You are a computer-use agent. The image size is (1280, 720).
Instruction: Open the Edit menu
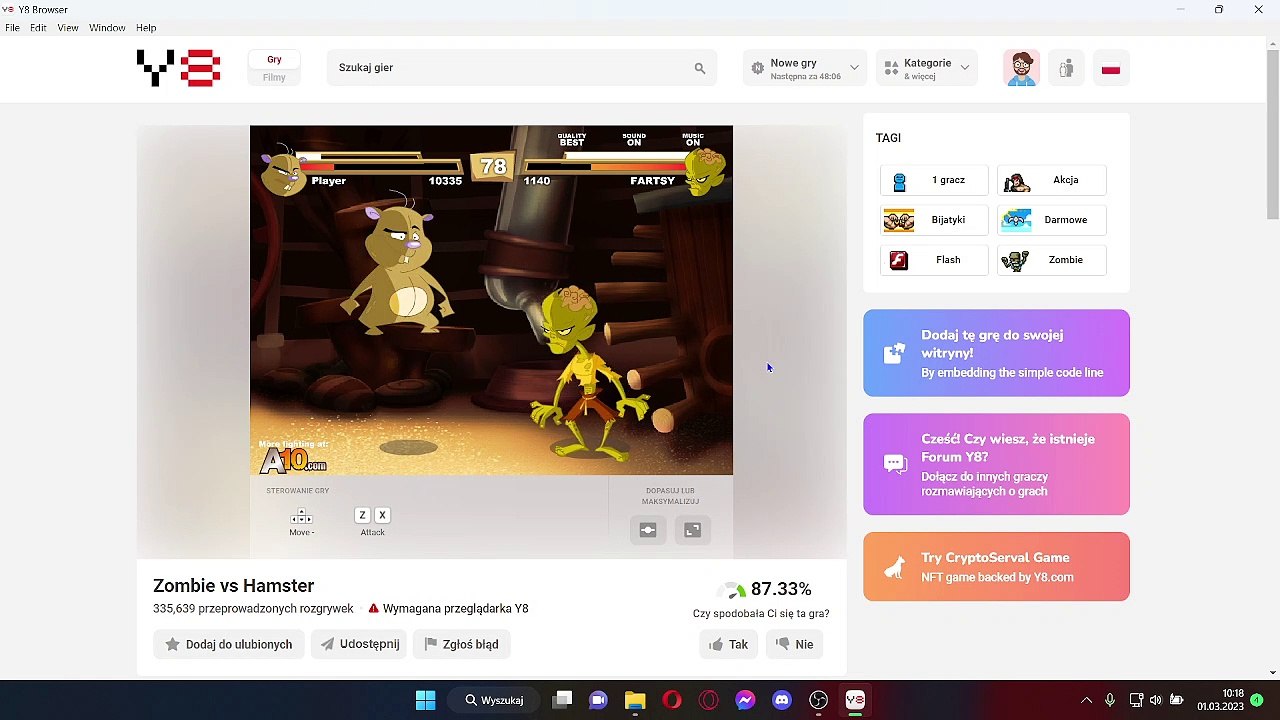pyautogui.click(x=38, y=28)
